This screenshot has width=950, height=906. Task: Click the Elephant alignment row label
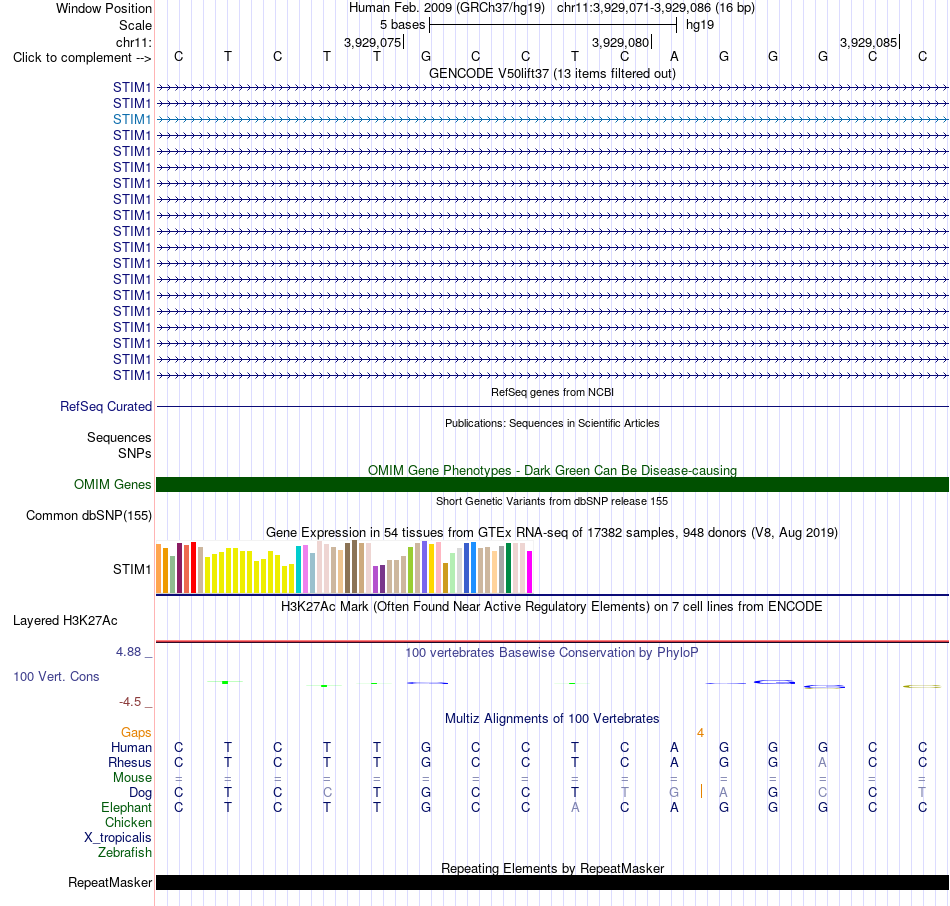pyautogui.click(x=126, y=808)
